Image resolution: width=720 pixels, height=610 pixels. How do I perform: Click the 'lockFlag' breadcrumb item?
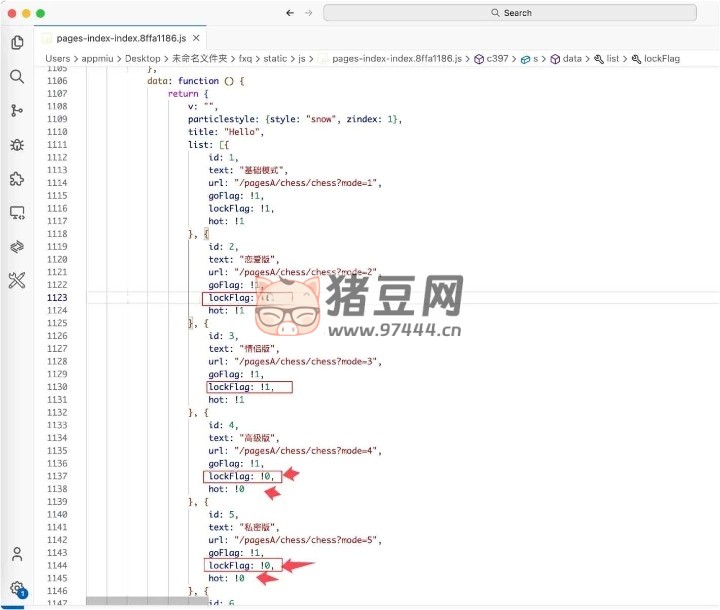[661, 59]
